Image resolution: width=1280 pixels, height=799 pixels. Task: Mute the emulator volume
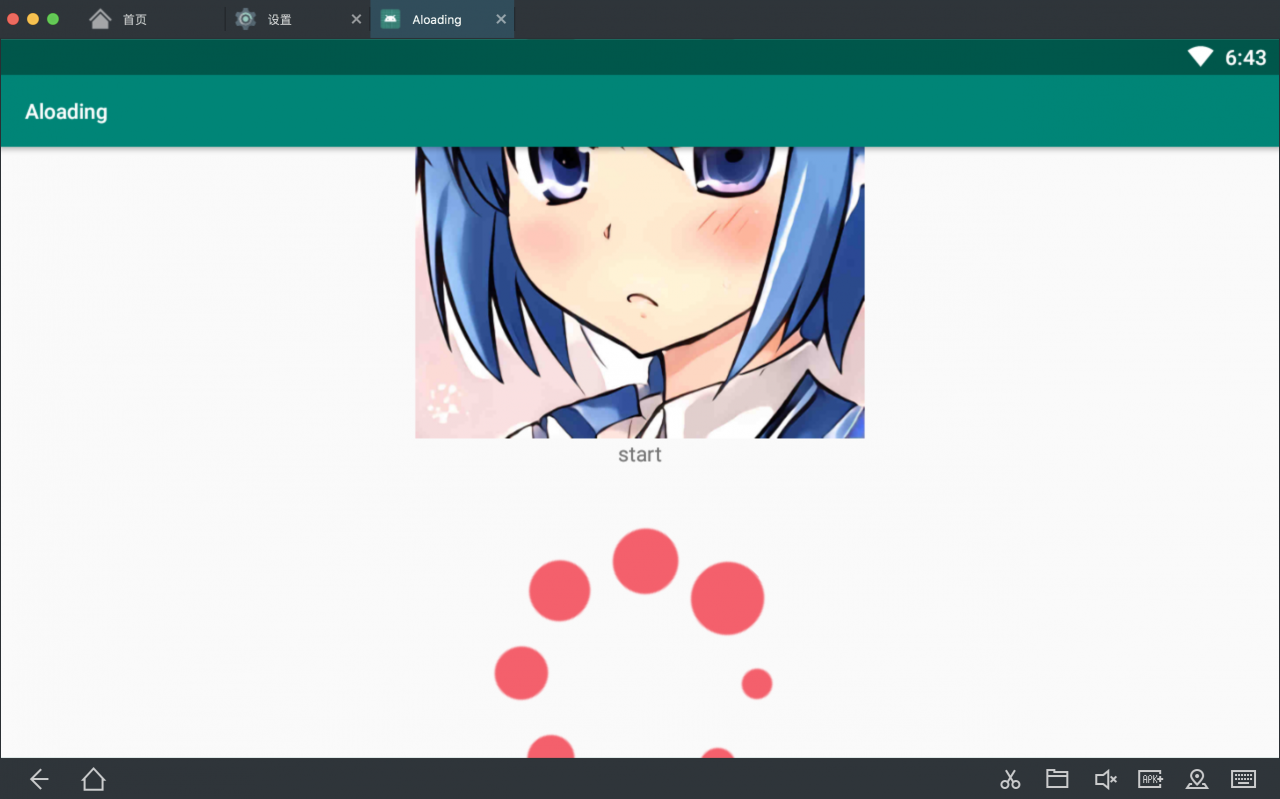(1105, 779)
